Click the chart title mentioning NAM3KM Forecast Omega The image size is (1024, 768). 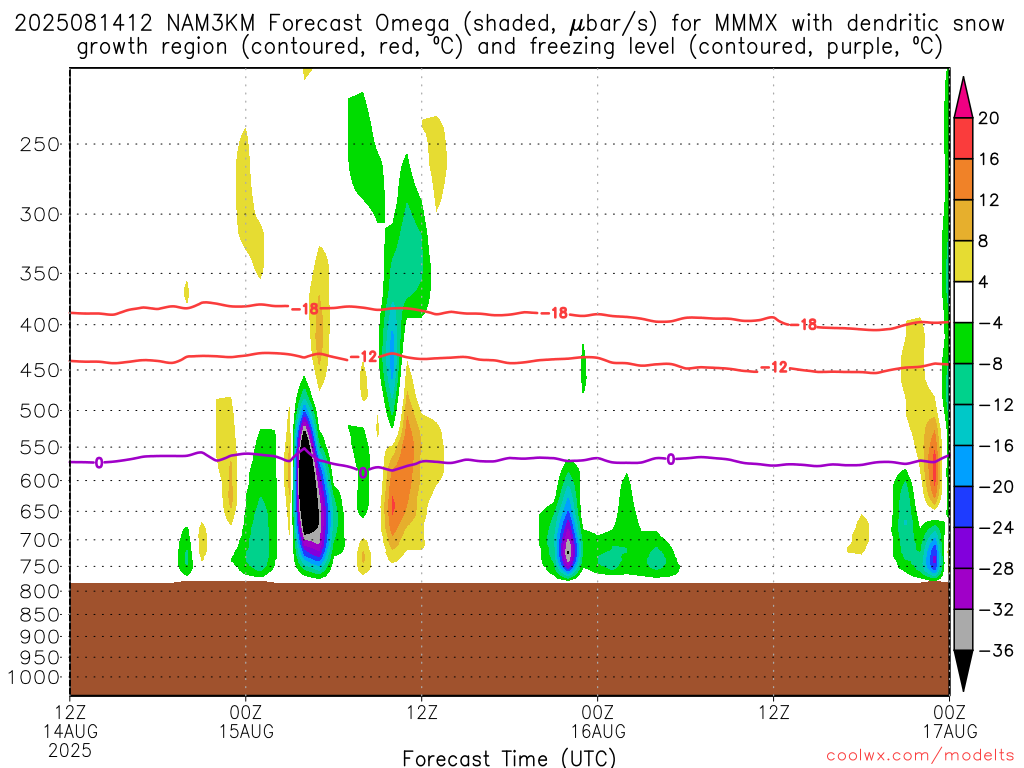pos(509,35)
